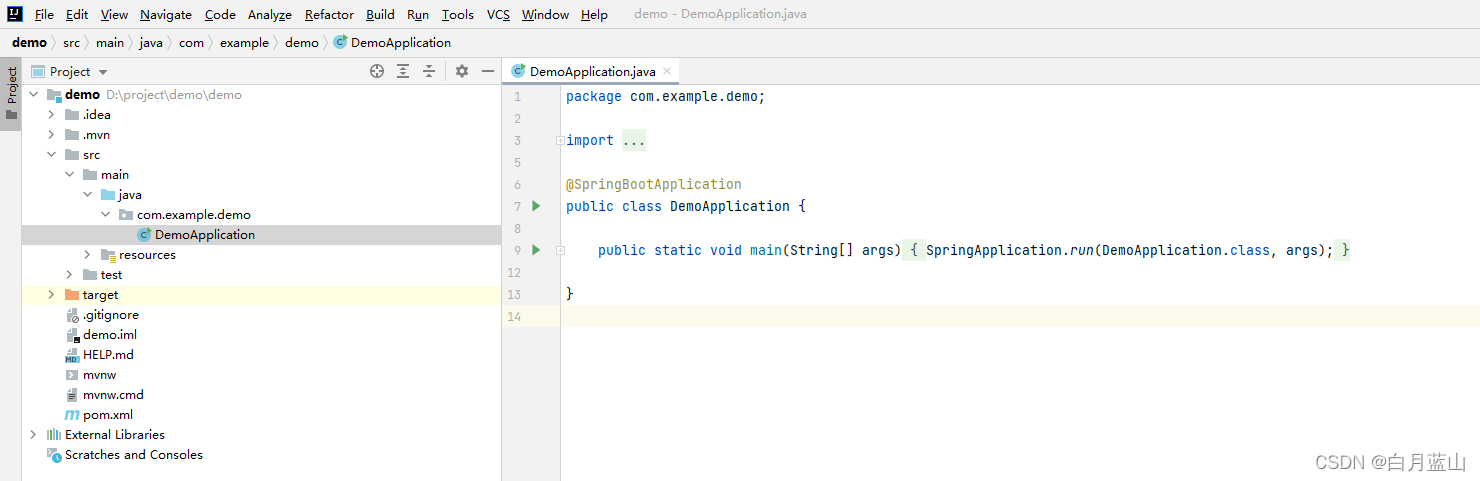1480x481 pixels.
Task: Click the class icon in breadcrumb bar
Action: pyautogui.click(x=340, y=43)
